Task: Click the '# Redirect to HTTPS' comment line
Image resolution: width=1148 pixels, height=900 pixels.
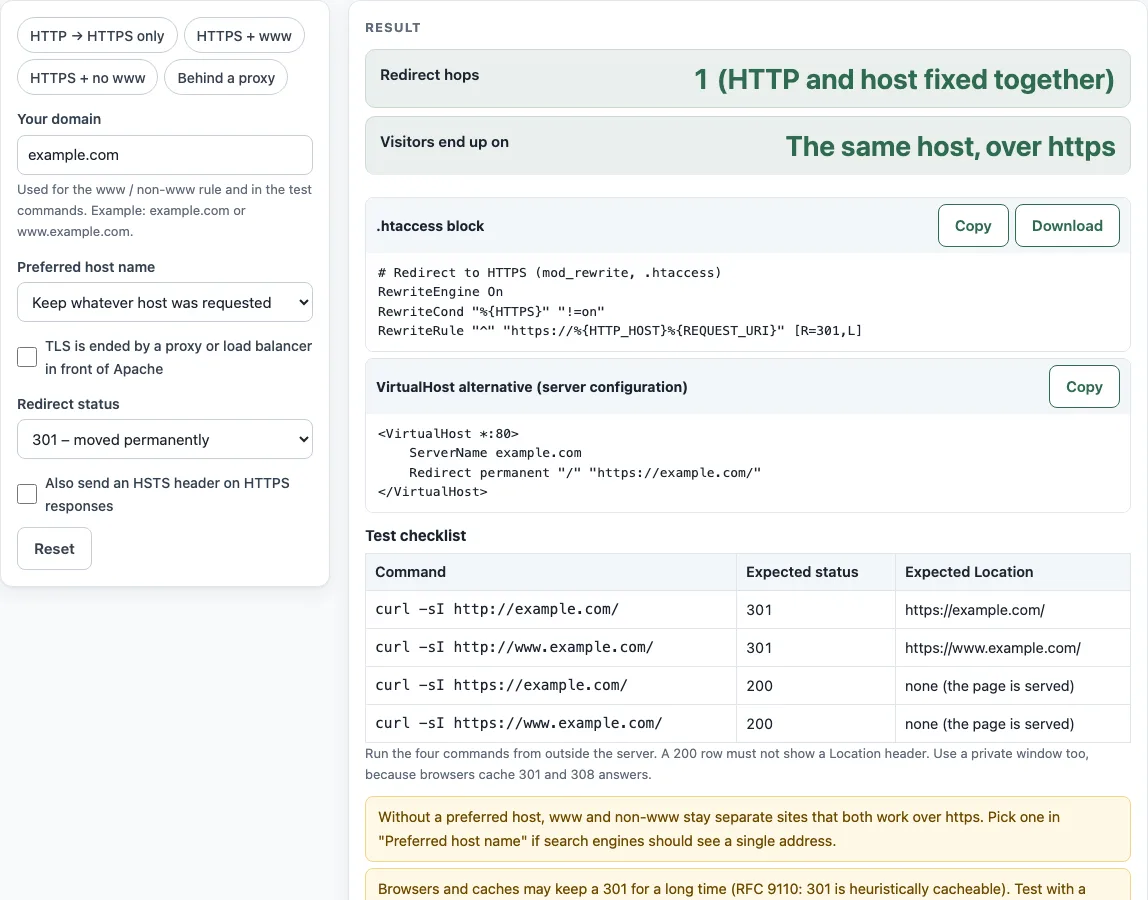Action: 549,272
